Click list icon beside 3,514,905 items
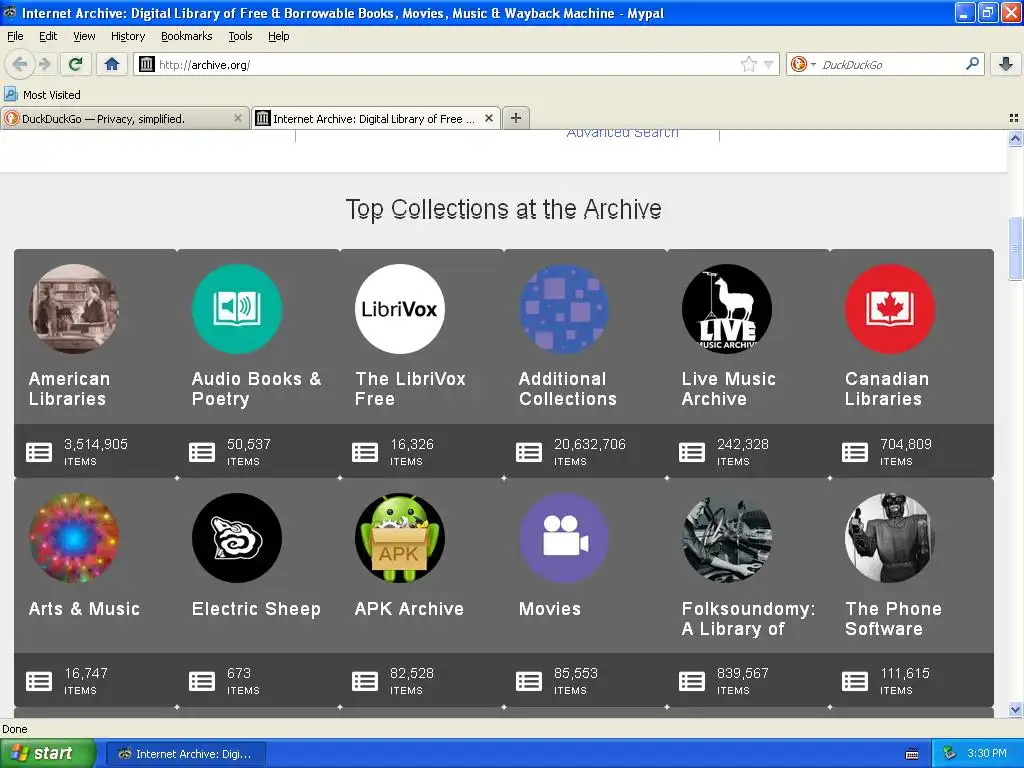This screenshot has width=1024, height=768. click(x=39, y=452)
